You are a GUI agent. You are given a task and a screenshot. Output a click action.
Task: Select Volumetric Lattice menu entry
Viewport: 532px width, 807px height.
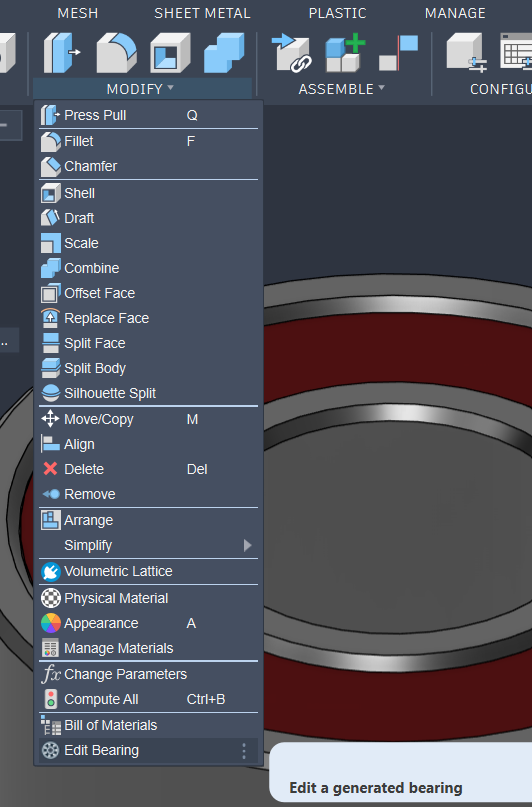[x=148, y=571]
